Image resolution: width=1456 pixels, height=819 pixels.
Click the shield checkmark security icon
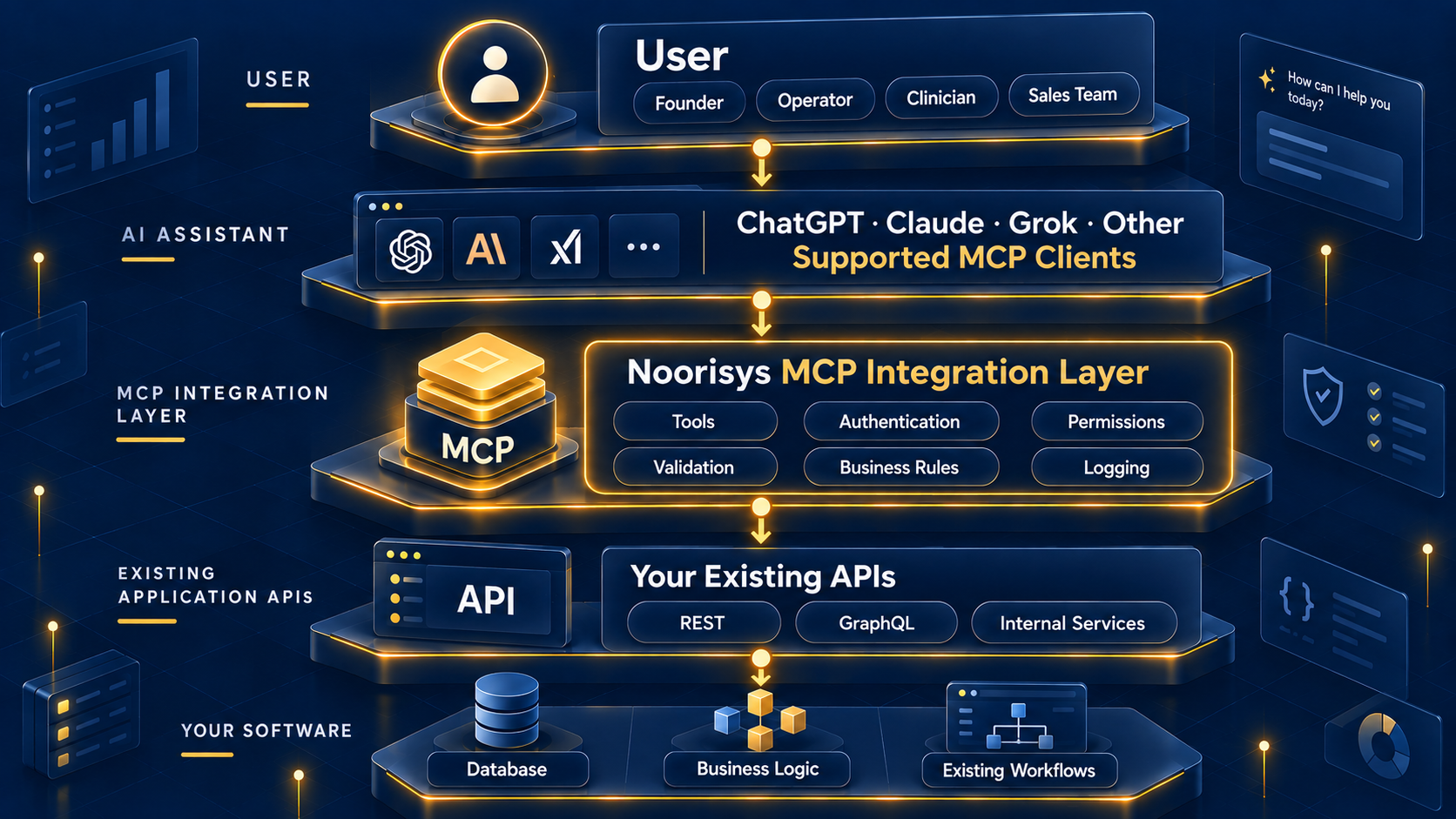pos(1322,395)
